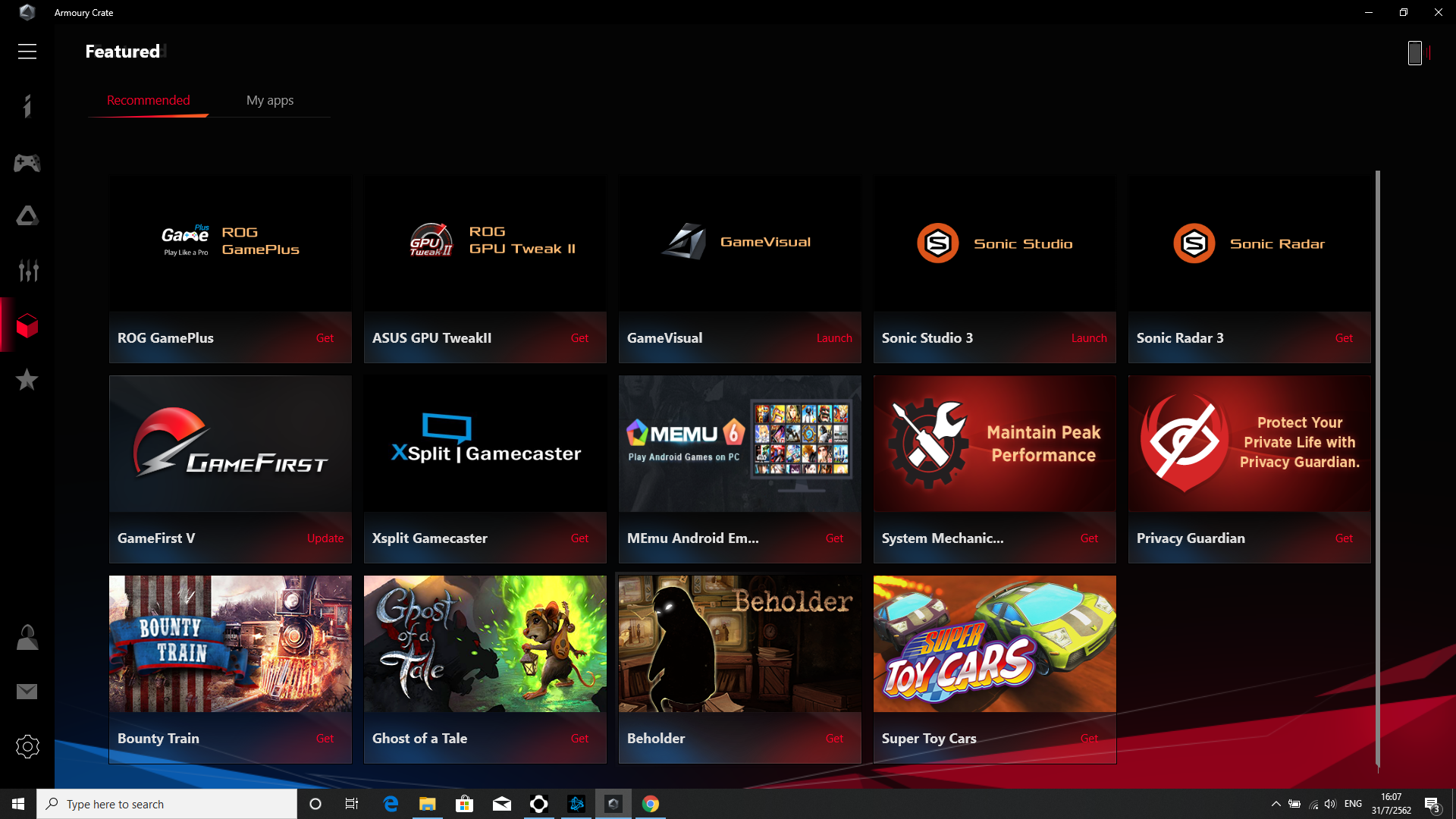Click the Super Toy Cars artwork
This screenshot has height=819, width=1456.
[995, 644]
